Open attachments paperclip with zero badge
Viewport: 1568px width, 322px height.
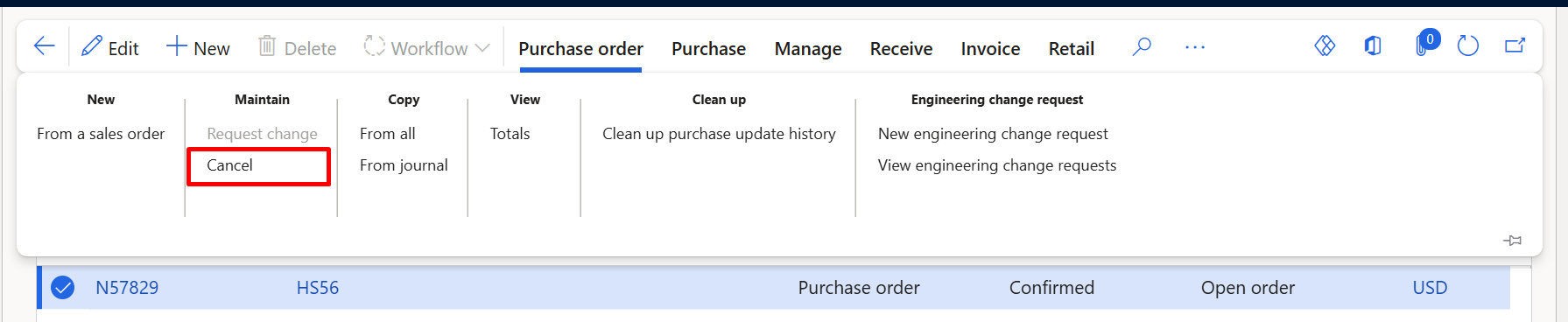1425,44
